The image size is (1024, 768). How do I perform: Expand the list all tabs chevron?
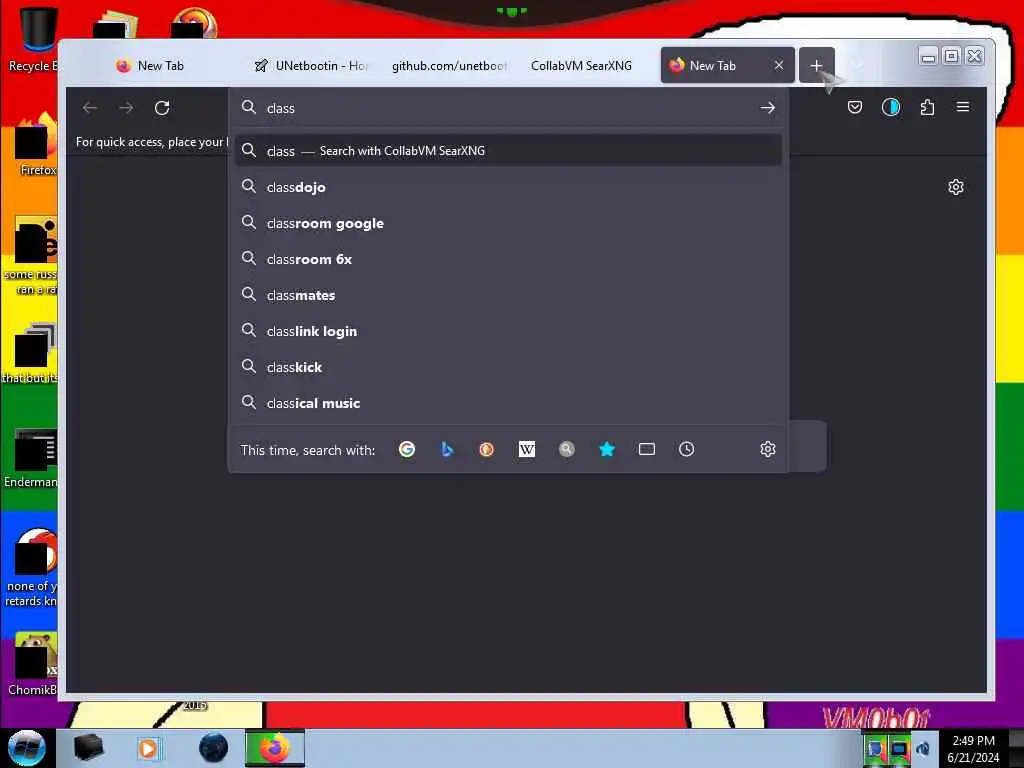pyautogui.click(x=857, y=65)
